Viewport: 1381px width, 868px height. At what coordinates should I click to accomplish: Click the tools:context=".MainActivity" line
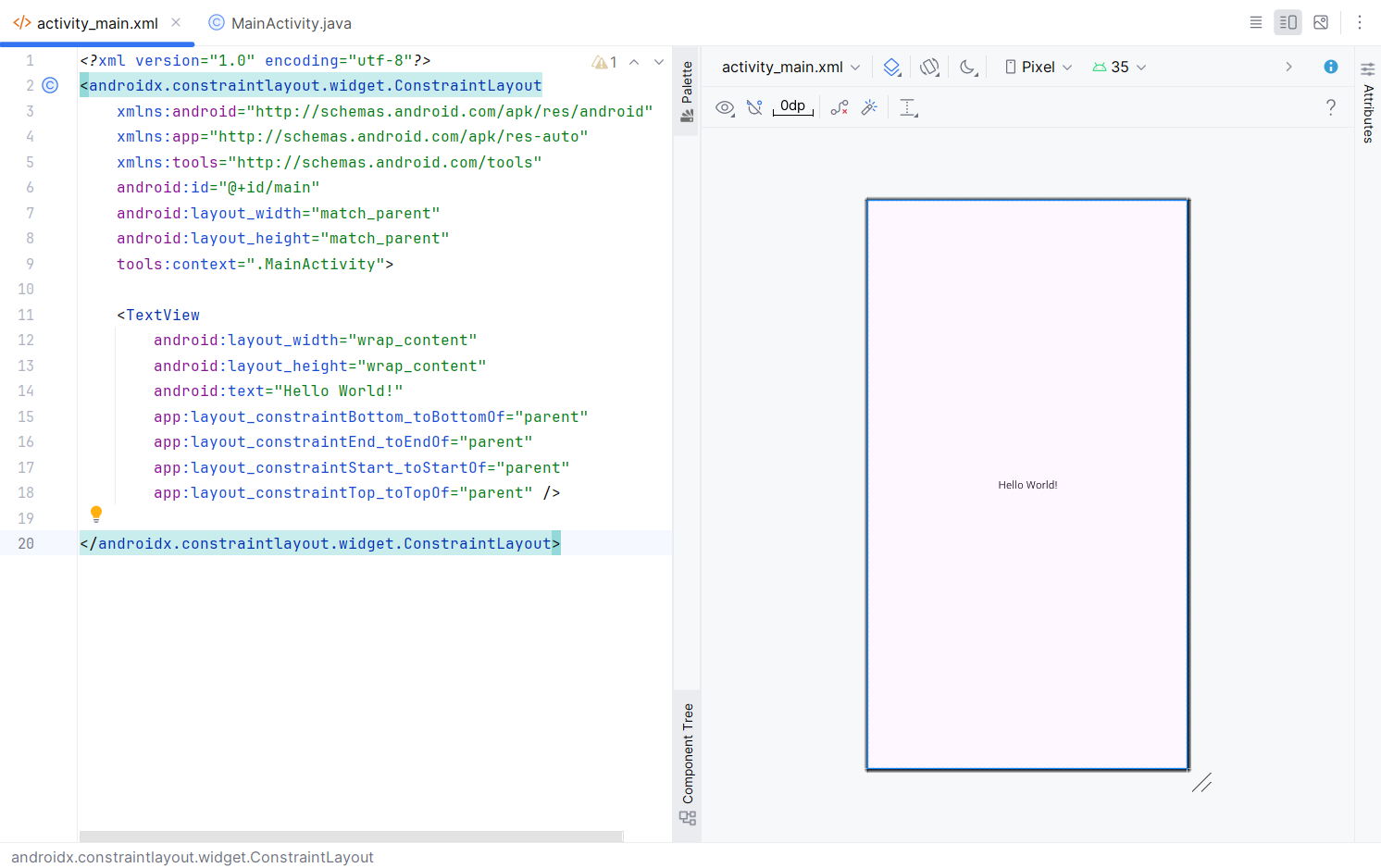[x=255, y=264]
